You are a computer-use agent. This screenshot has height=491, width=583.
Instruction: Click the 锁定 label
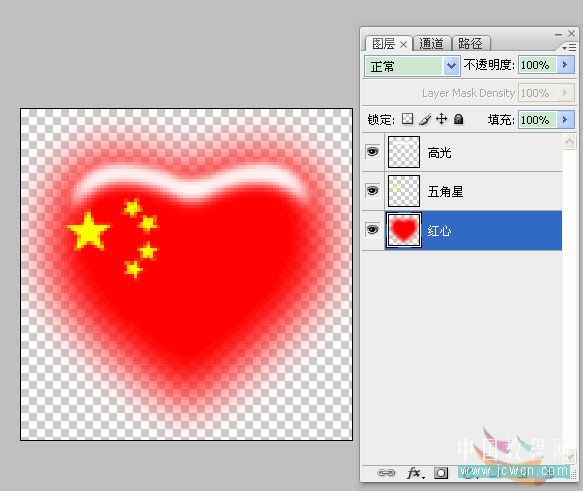381,120
